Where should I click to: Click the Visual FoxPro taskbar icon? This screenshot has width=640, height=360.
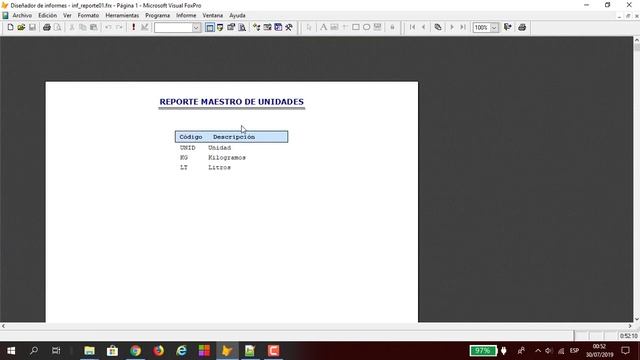click(227, 351)
